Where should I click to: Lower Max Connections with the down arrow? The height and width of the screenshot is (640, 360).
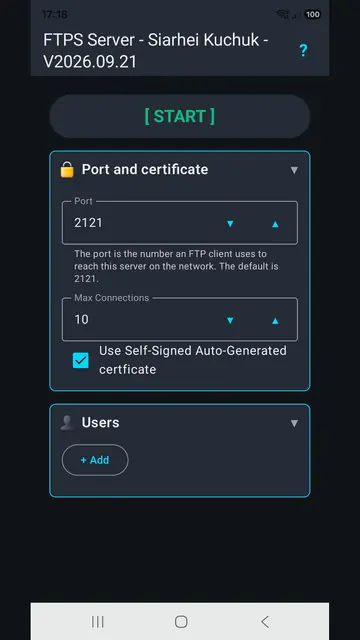tap(230, 320)
